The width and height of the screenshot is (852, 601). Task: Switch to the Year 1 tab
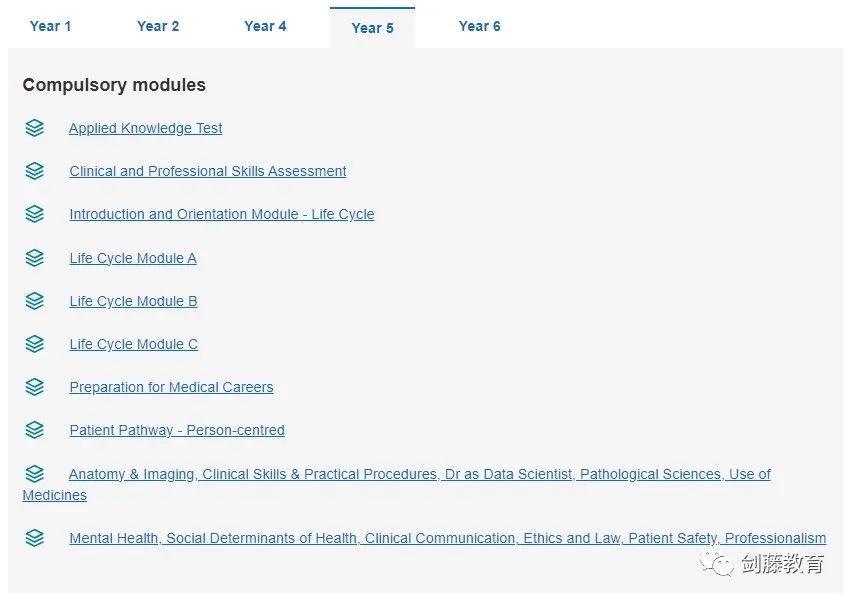pos(51,26)
